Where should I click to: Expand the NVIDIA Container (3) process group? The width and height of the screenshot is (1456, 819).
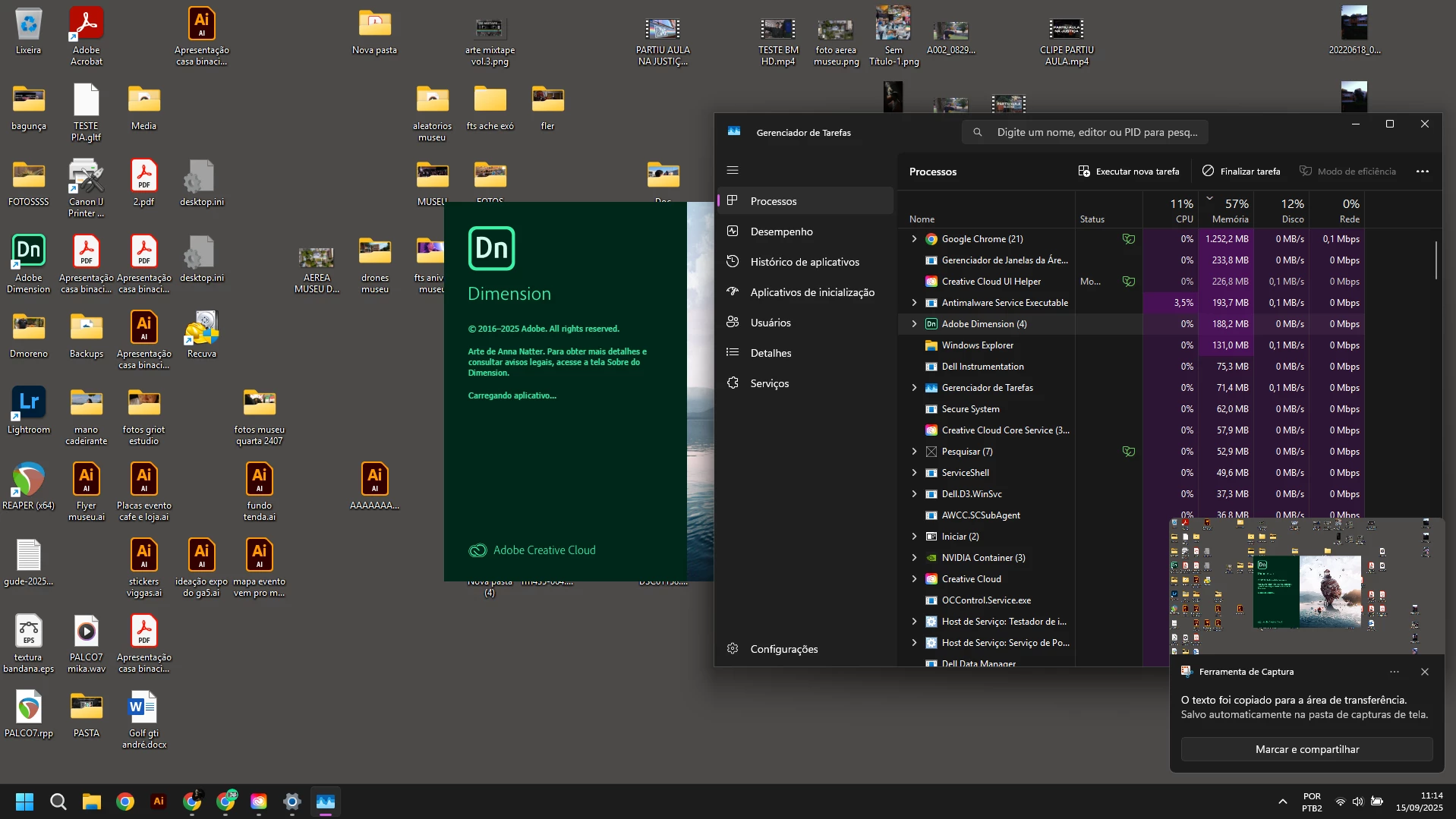914,558
